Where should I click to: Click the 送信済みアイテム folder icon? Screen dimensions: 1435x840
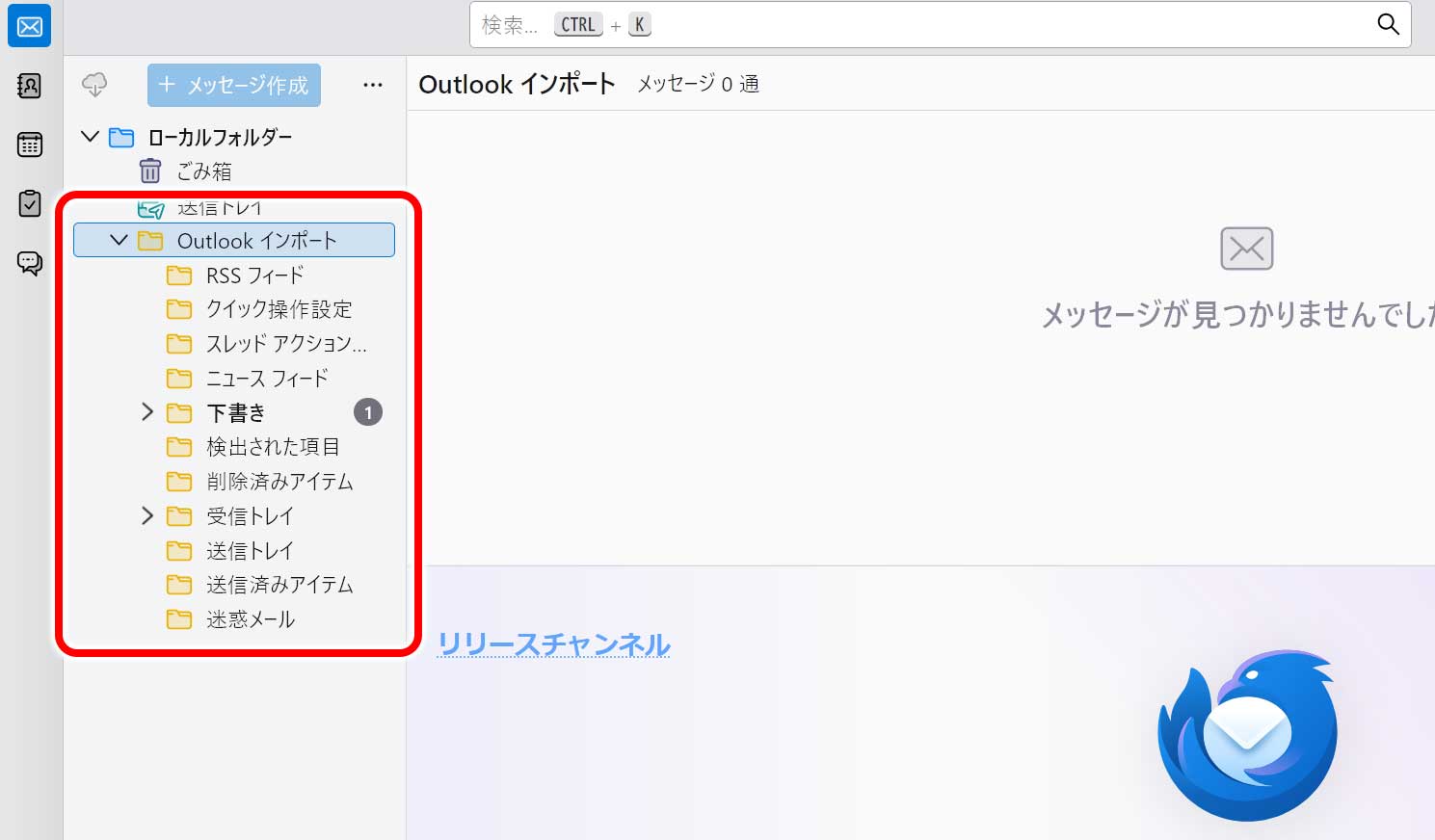click(179, 585)
